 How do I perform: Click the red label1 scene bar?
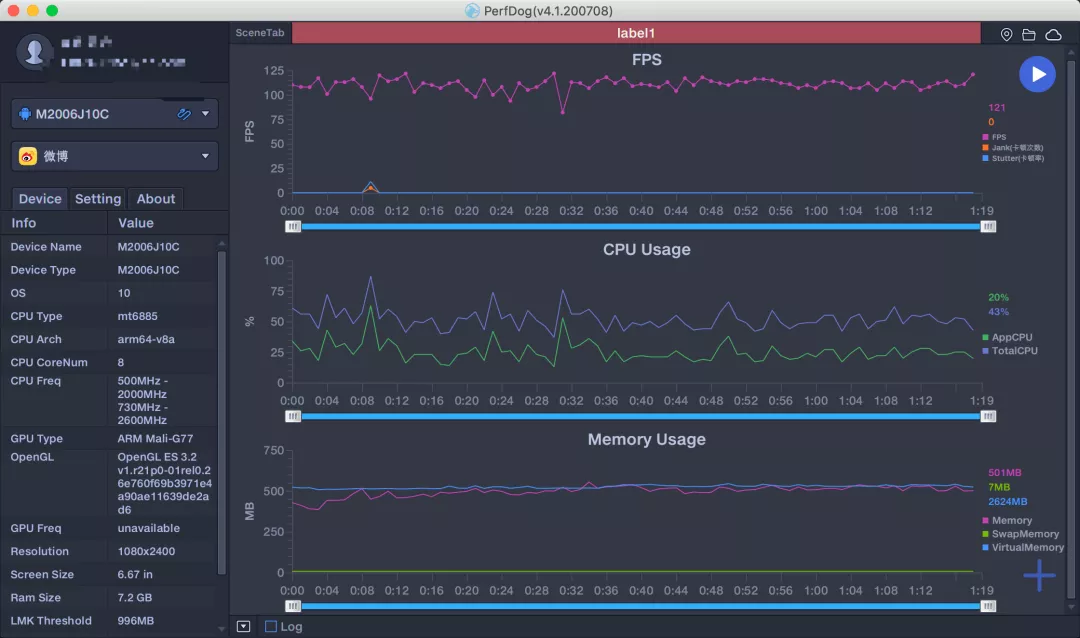[636, 33]
